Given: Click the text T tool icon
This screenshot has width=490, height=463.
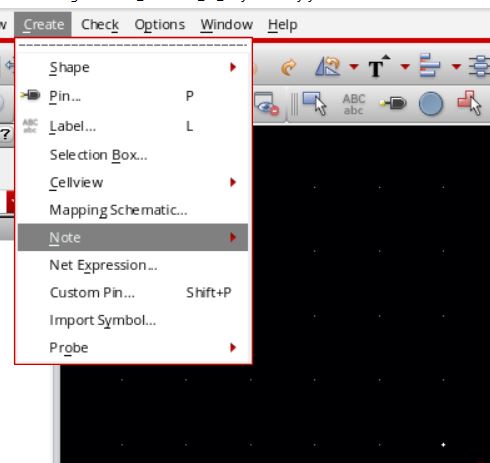Looking at the screenshot, I should click(379, 66).
